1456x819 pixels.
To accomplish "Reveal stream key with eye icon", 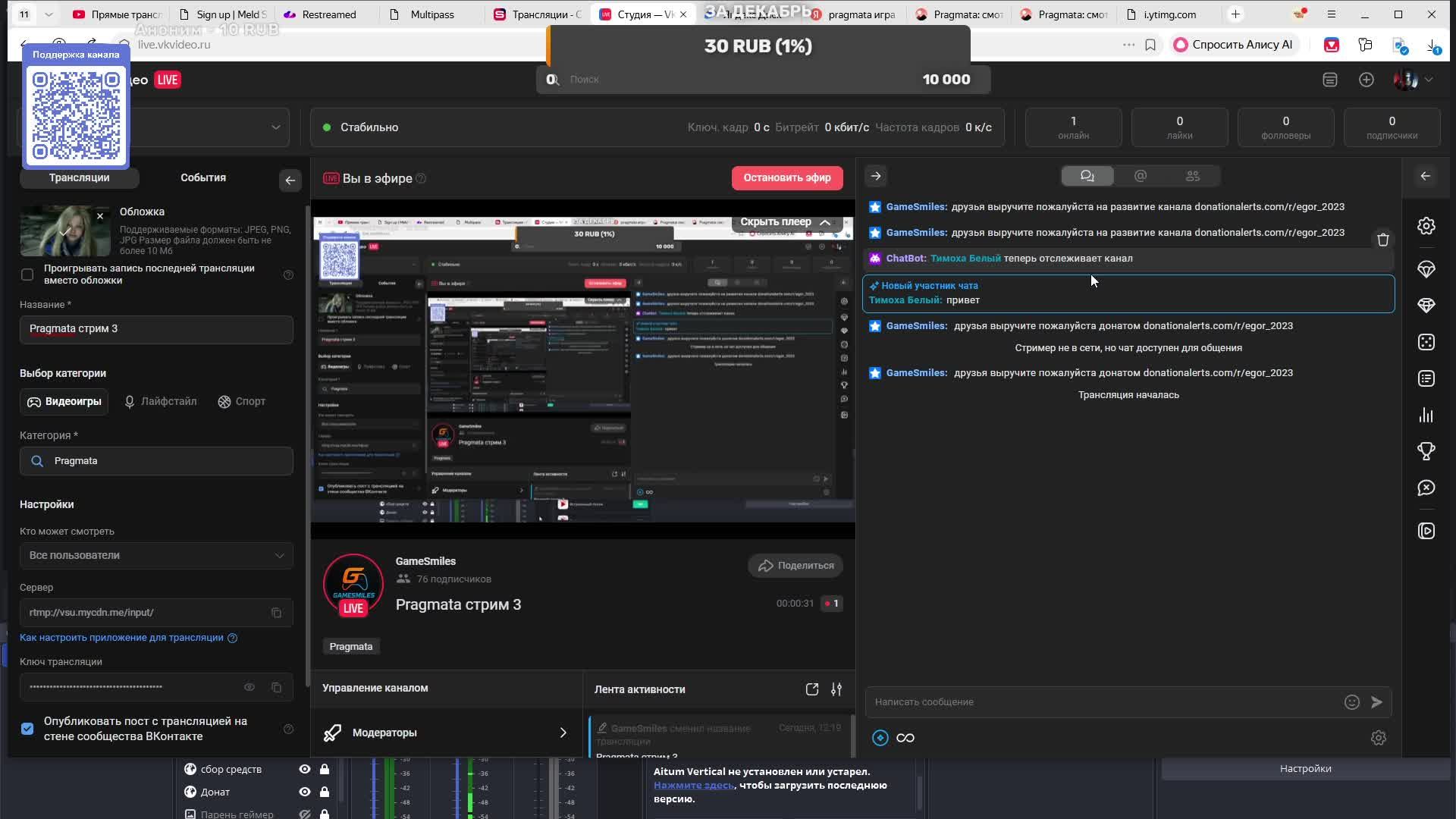I will 249,687.
